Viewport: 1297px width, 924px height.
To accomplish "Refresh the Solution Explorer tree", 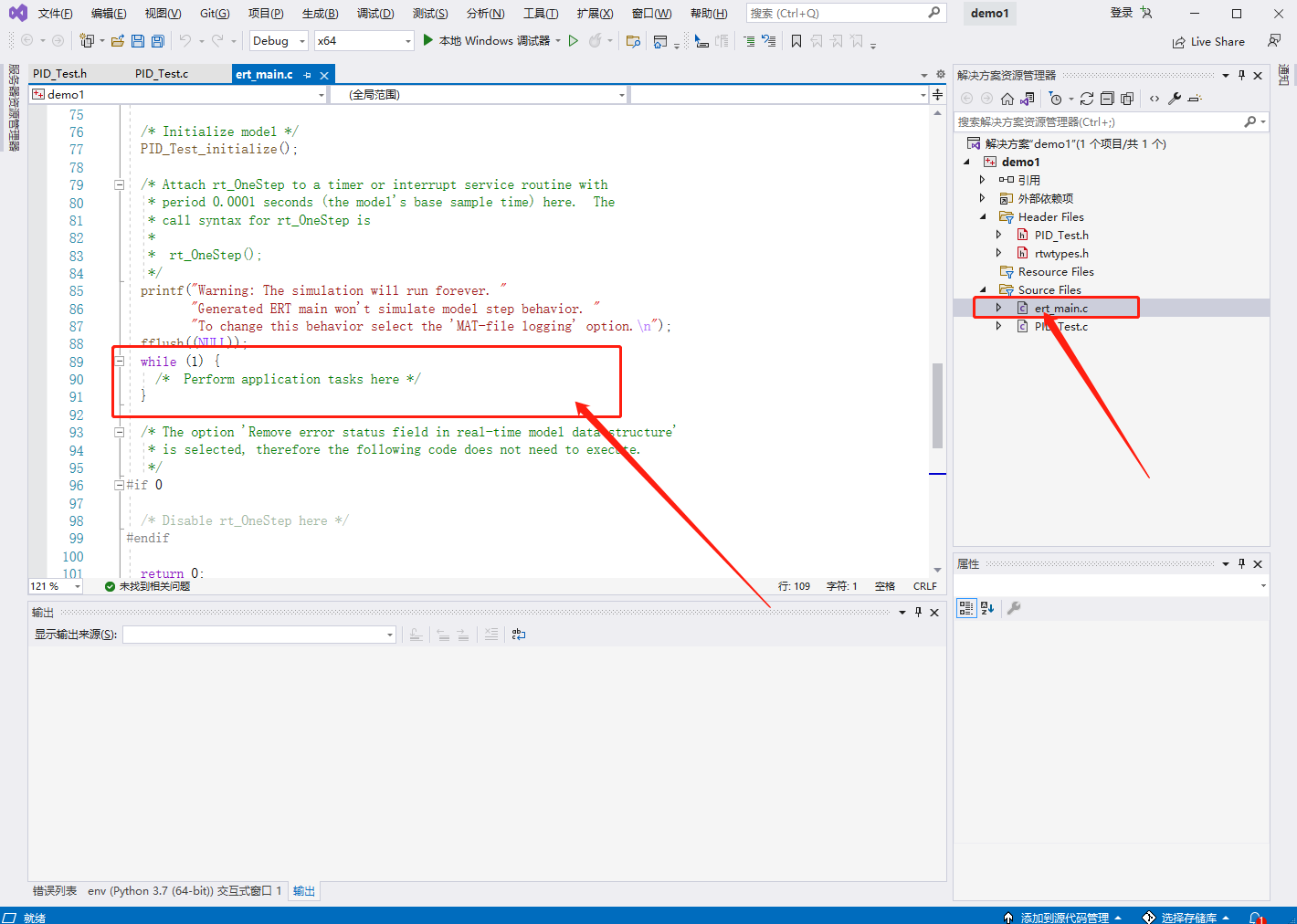I will click(1087, 99).
